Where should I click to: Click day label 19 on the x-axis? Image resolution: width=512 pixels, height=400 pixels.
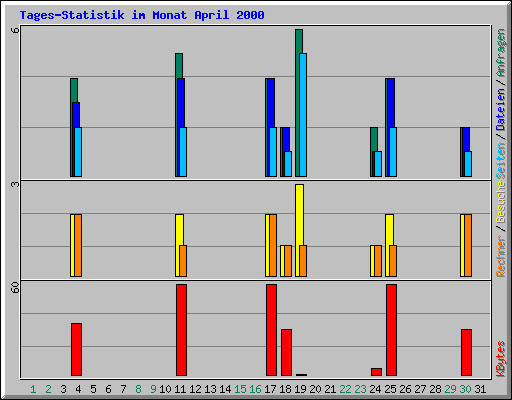[300, 389]
